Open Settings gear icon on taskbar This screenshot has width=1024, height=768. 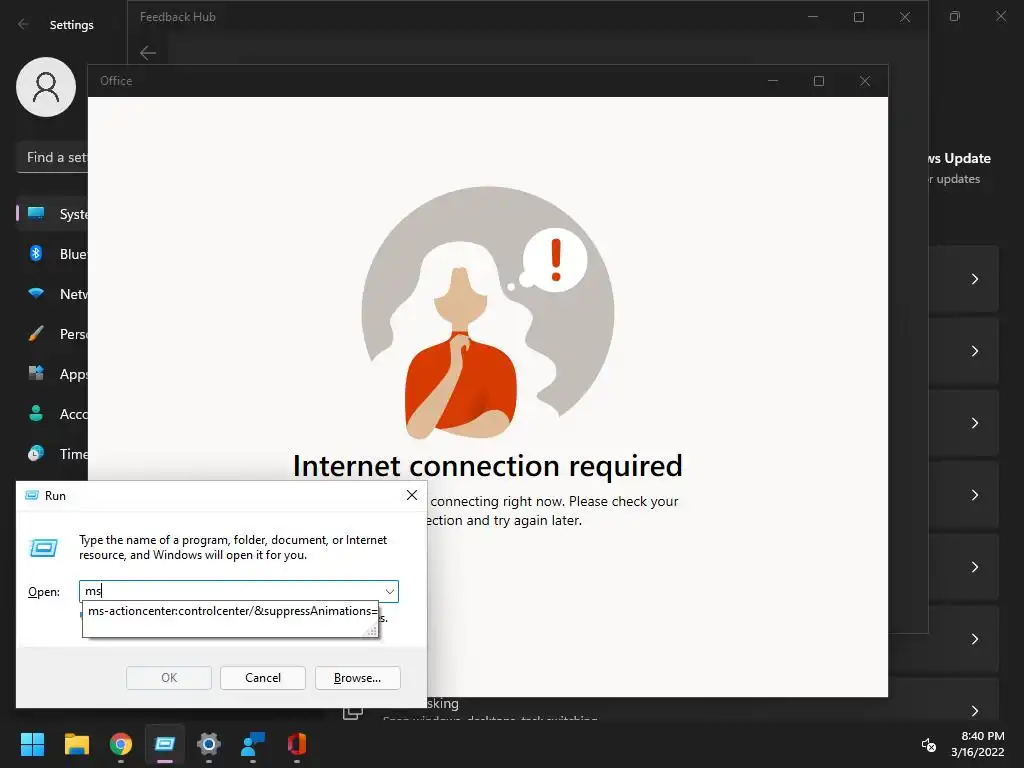point(209,744)
